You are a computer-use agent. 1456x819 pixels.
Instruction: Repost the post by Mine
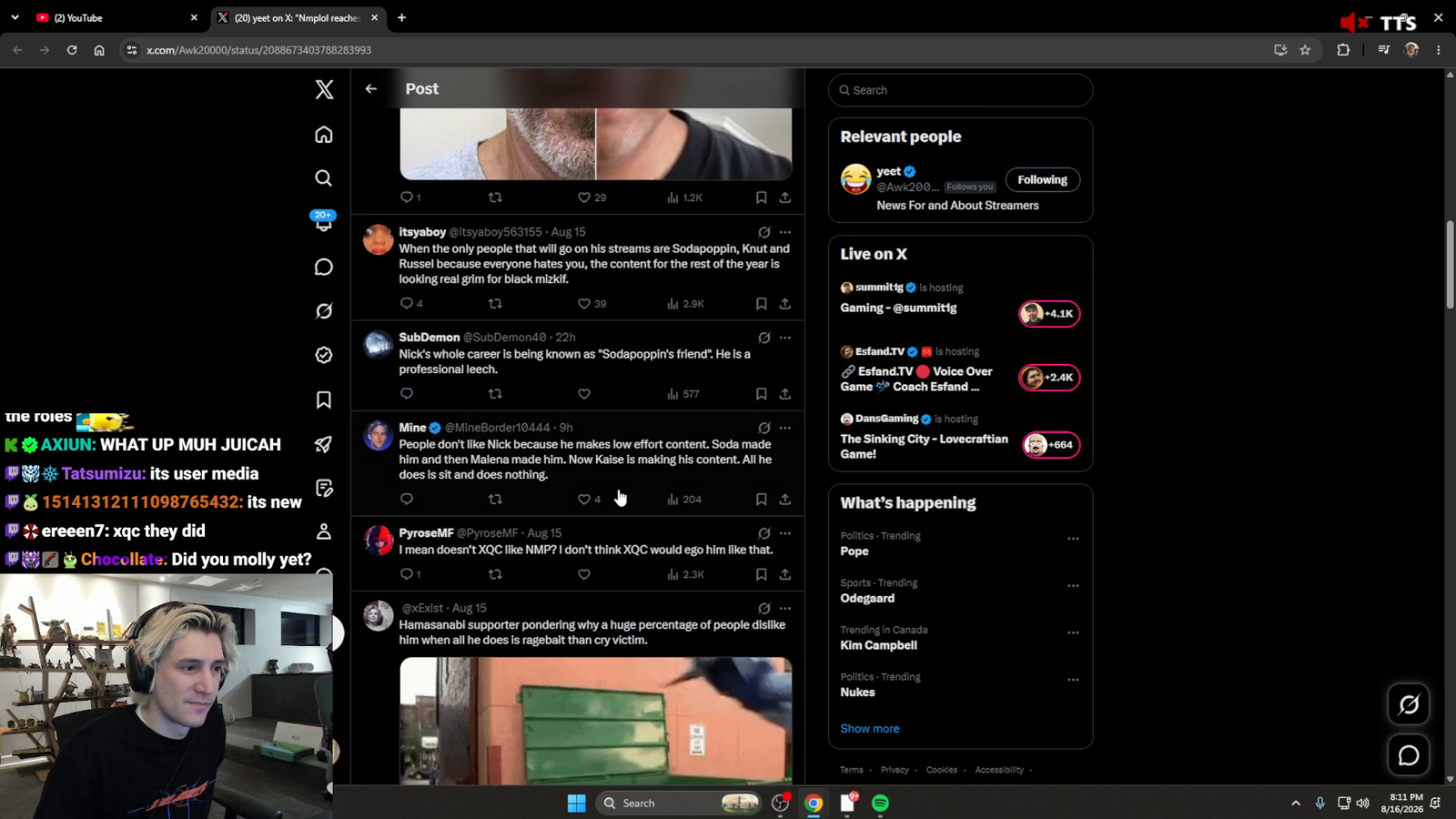pos(495,499)
